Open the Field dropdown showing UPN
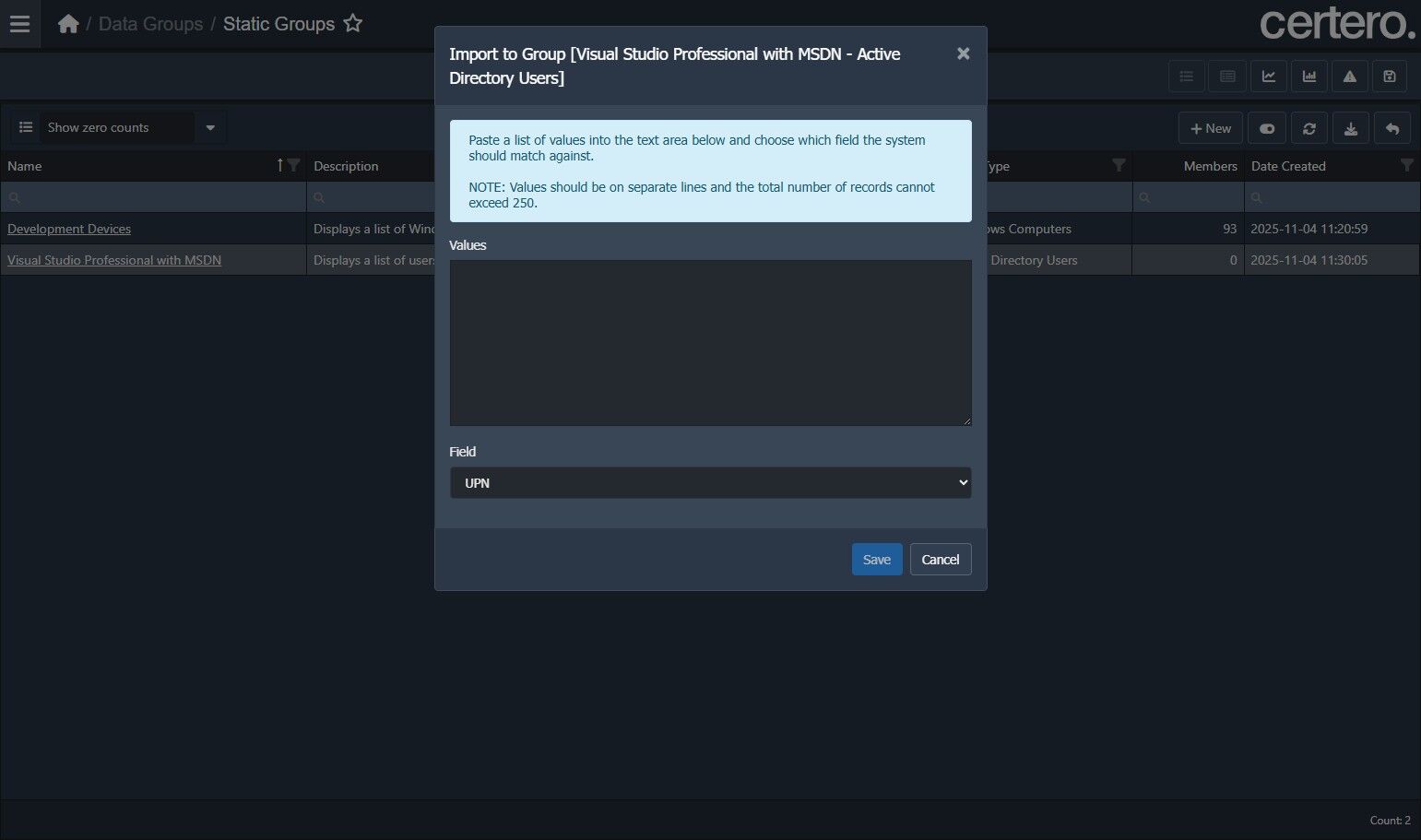 [x=710, y=483]
